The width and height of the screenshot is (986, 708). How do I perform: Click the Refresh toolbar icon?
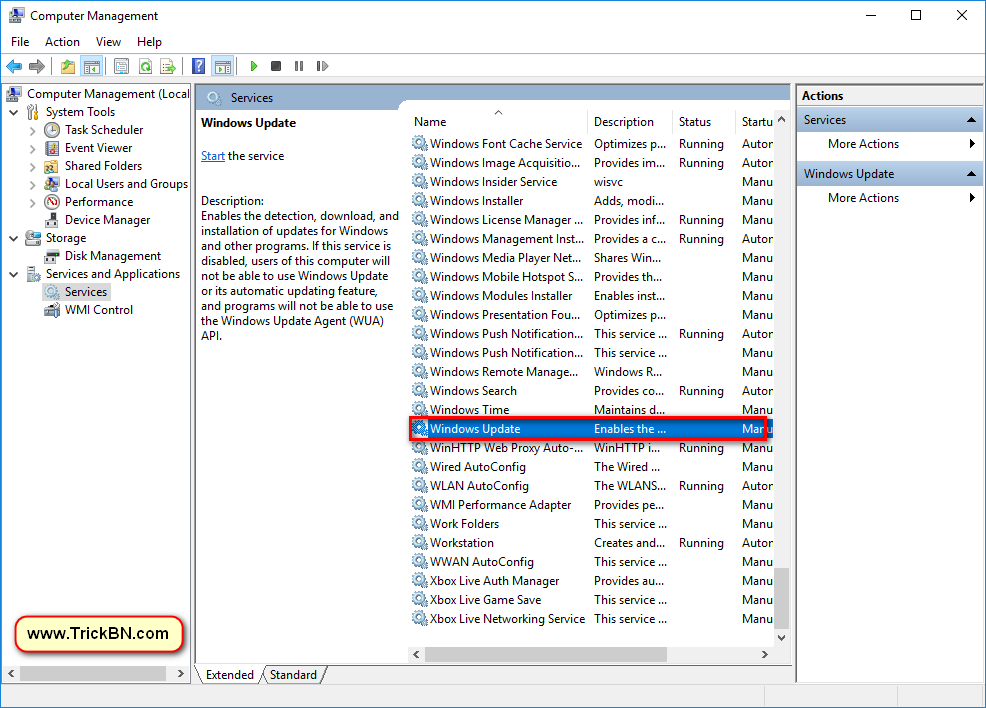point(145,66)
